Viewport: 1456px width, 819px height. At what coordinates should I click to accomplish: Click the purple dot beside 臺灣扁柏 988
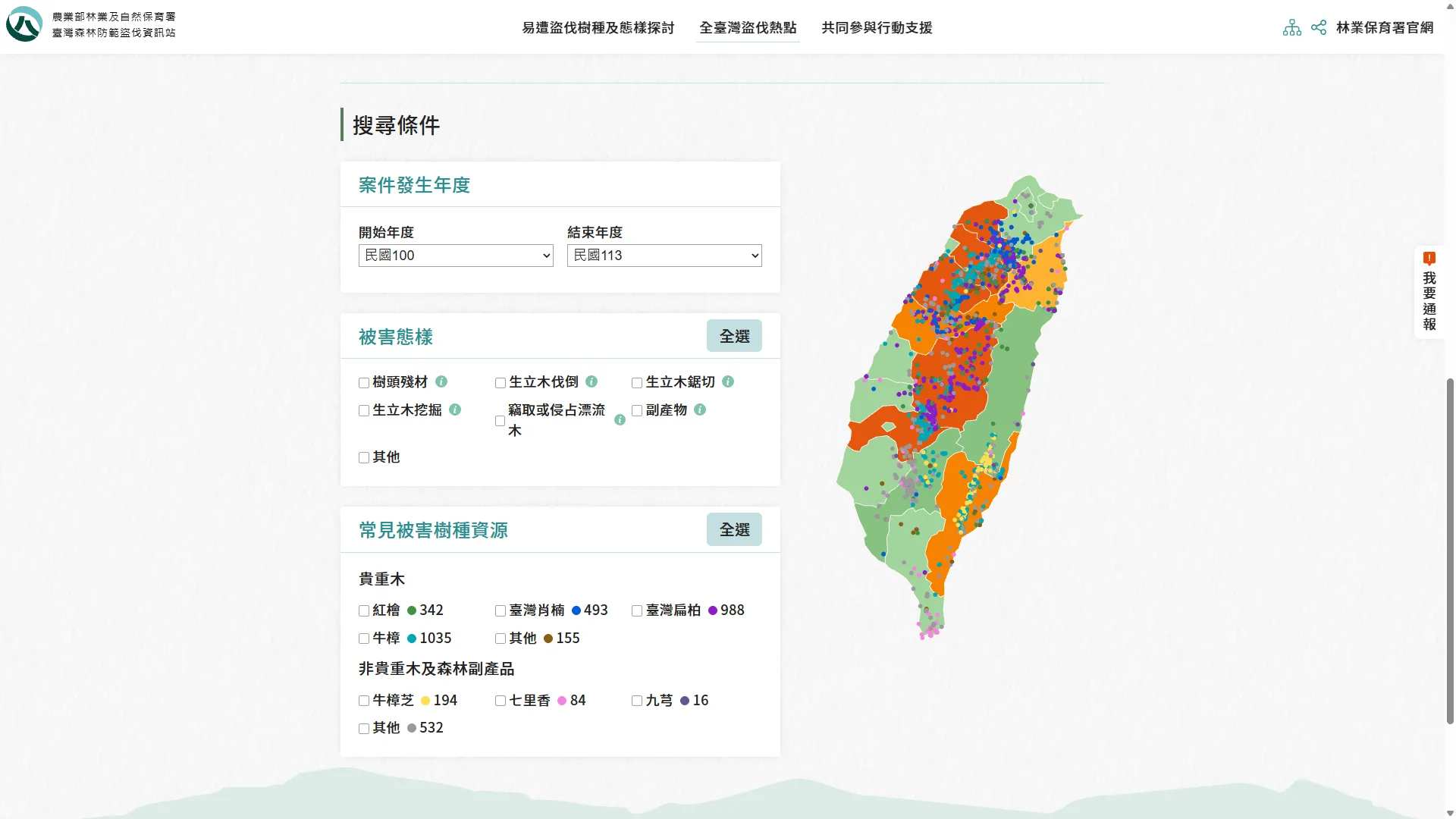tap(712, 610)
